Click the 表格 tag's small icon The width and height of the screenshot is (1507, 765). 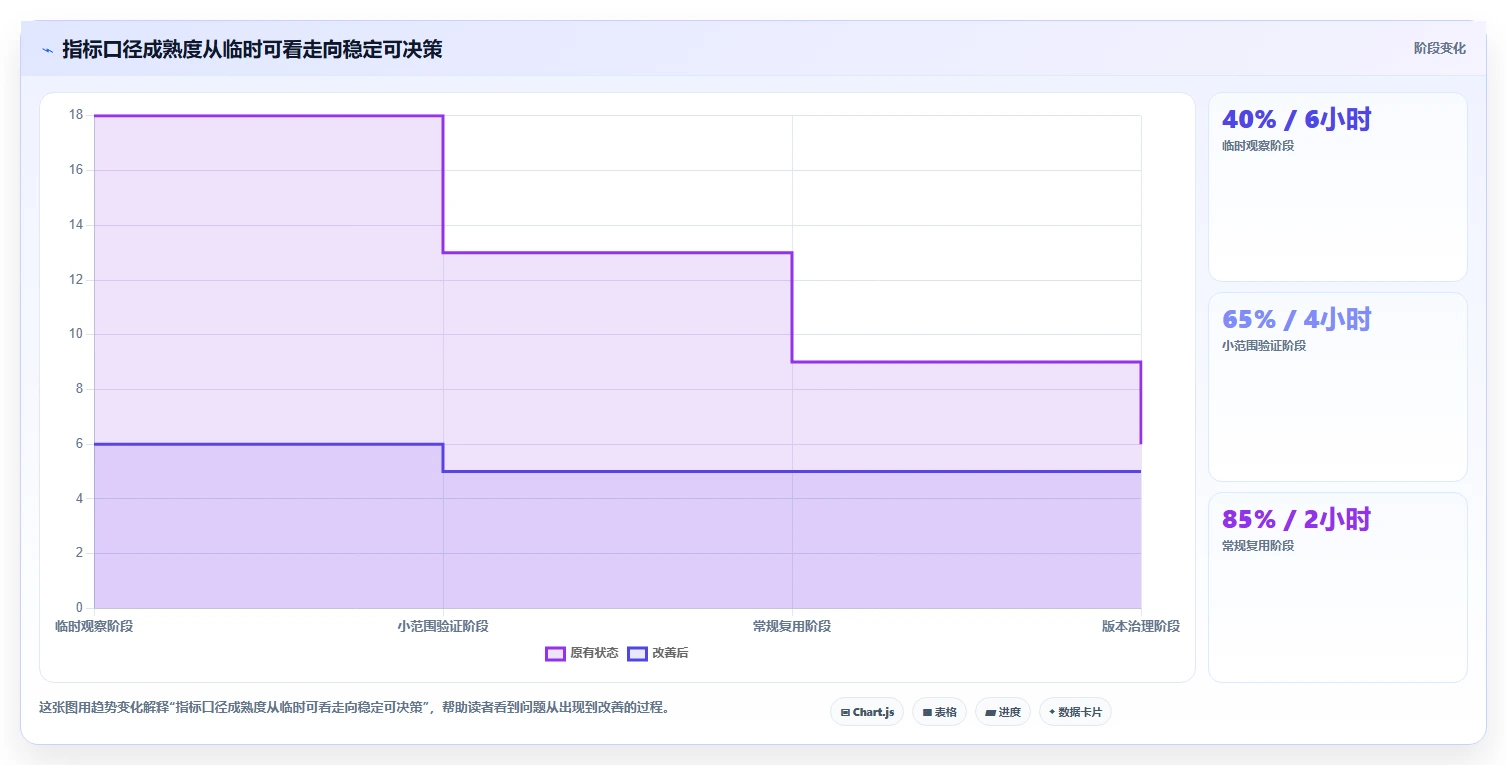coord(927,713)
